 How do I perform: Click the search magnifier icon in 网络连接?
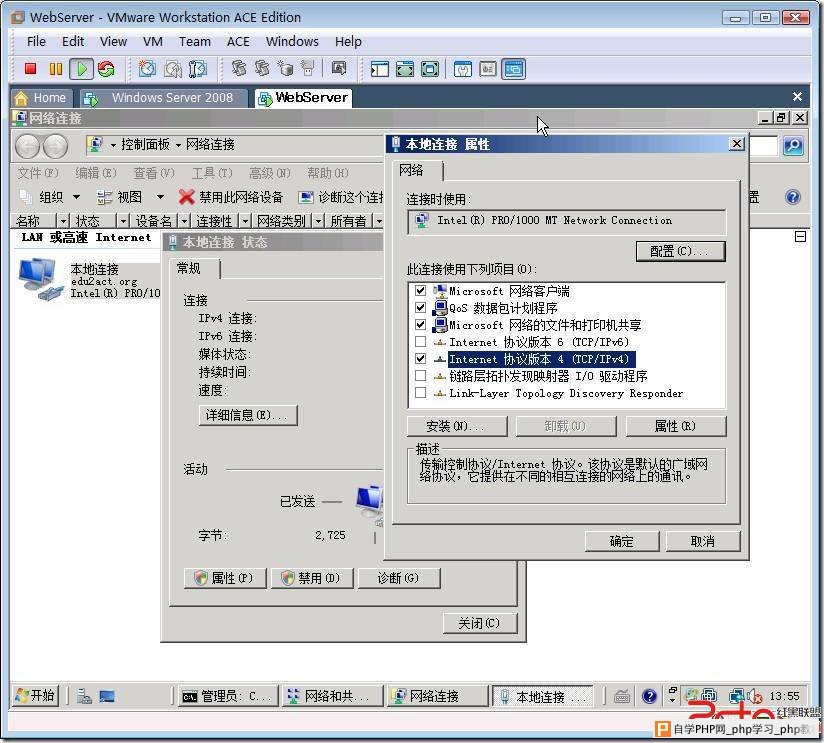click(793, 146)
